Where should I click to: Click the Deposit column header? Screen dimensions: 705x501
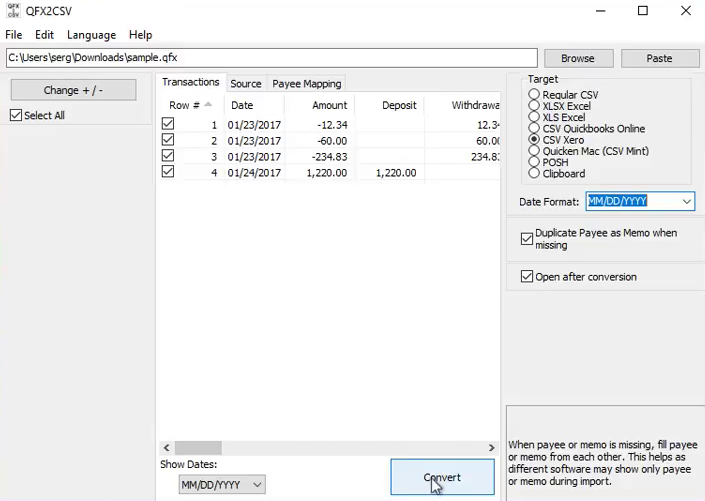pyautogui.click(x=389, y=105)
